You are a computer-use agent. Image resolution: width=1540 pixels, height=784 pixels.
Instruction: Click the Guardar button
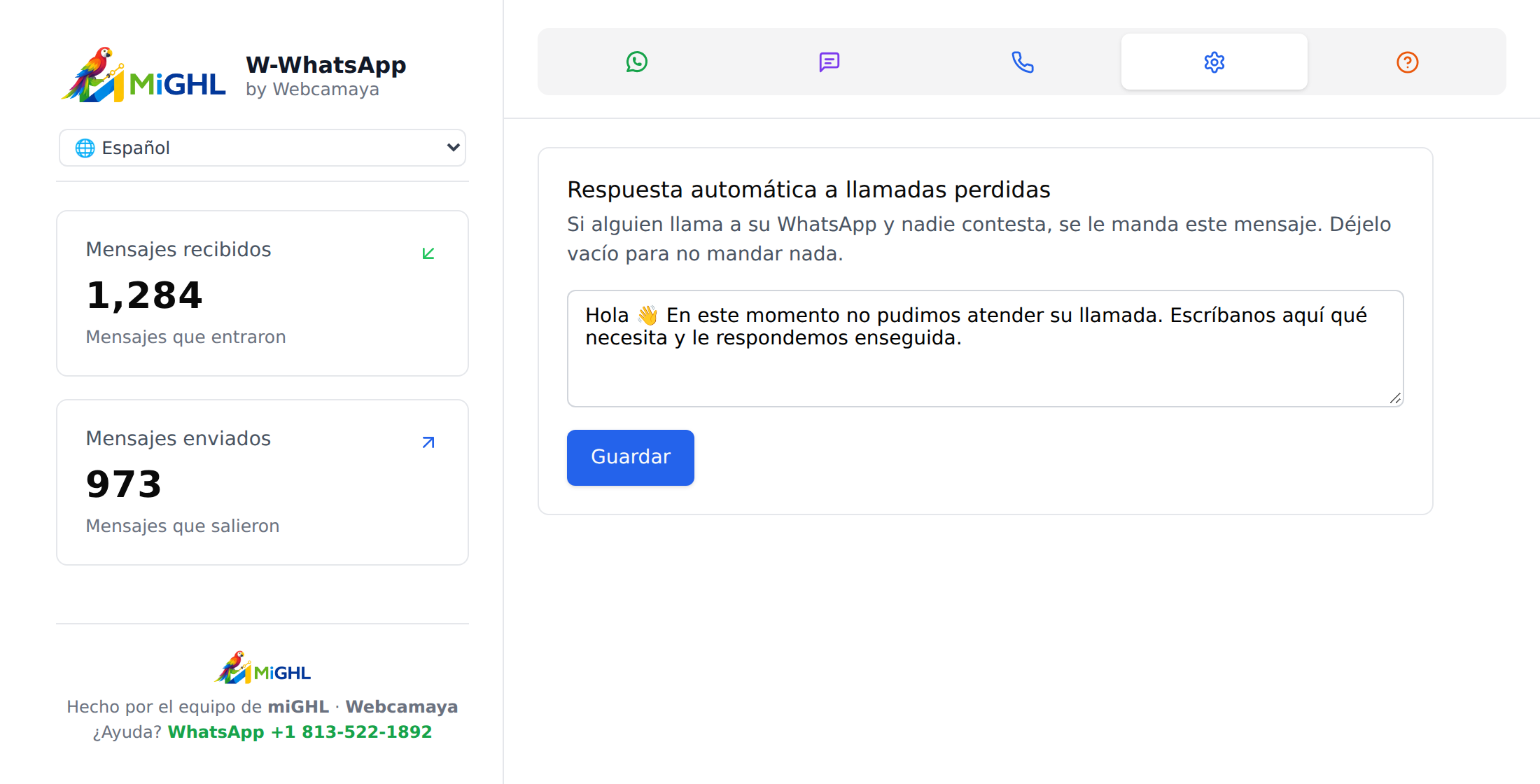tap(631, 457)
